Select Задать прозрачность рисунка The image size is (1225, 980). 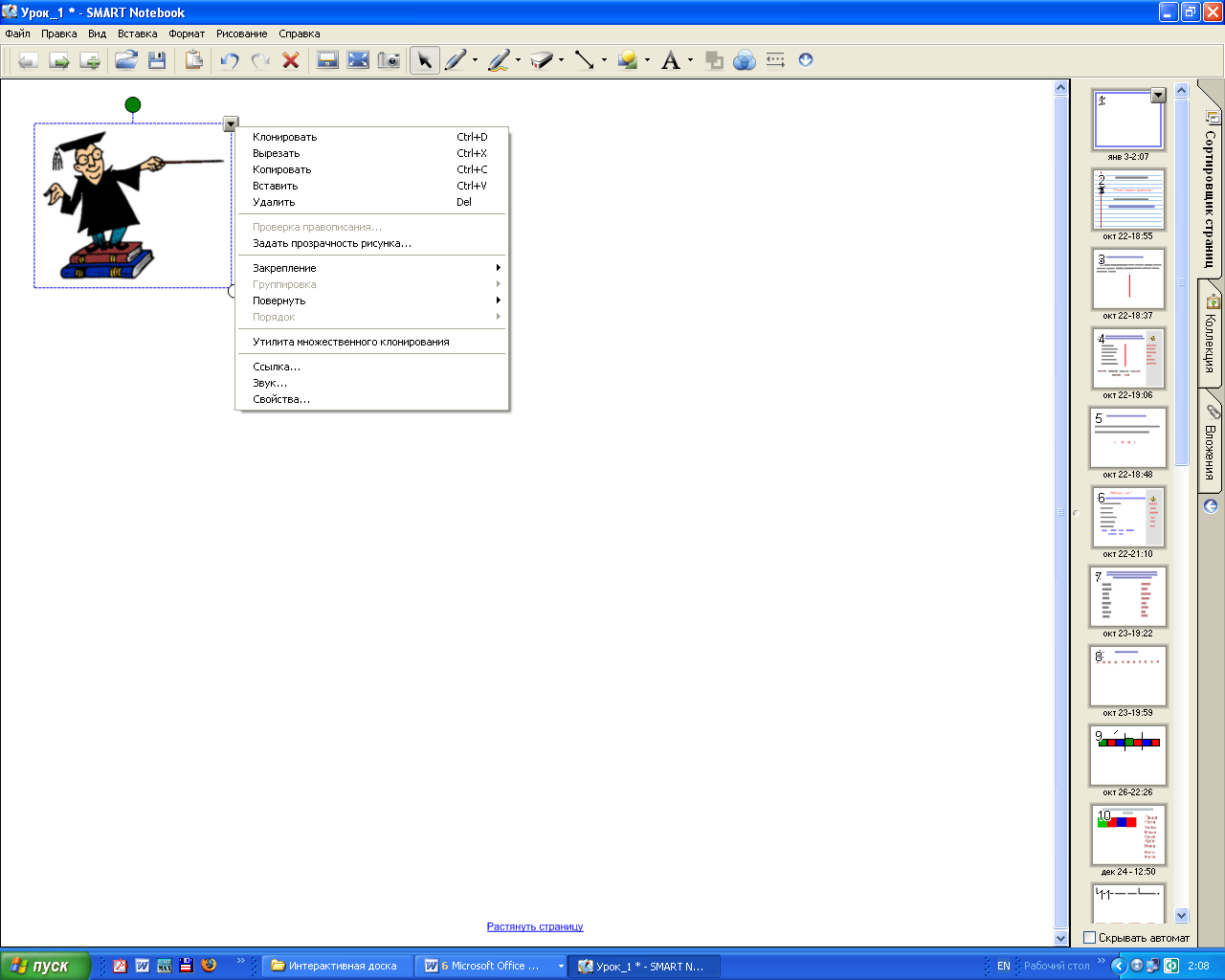pyautogui.click(x=371, y=243)
